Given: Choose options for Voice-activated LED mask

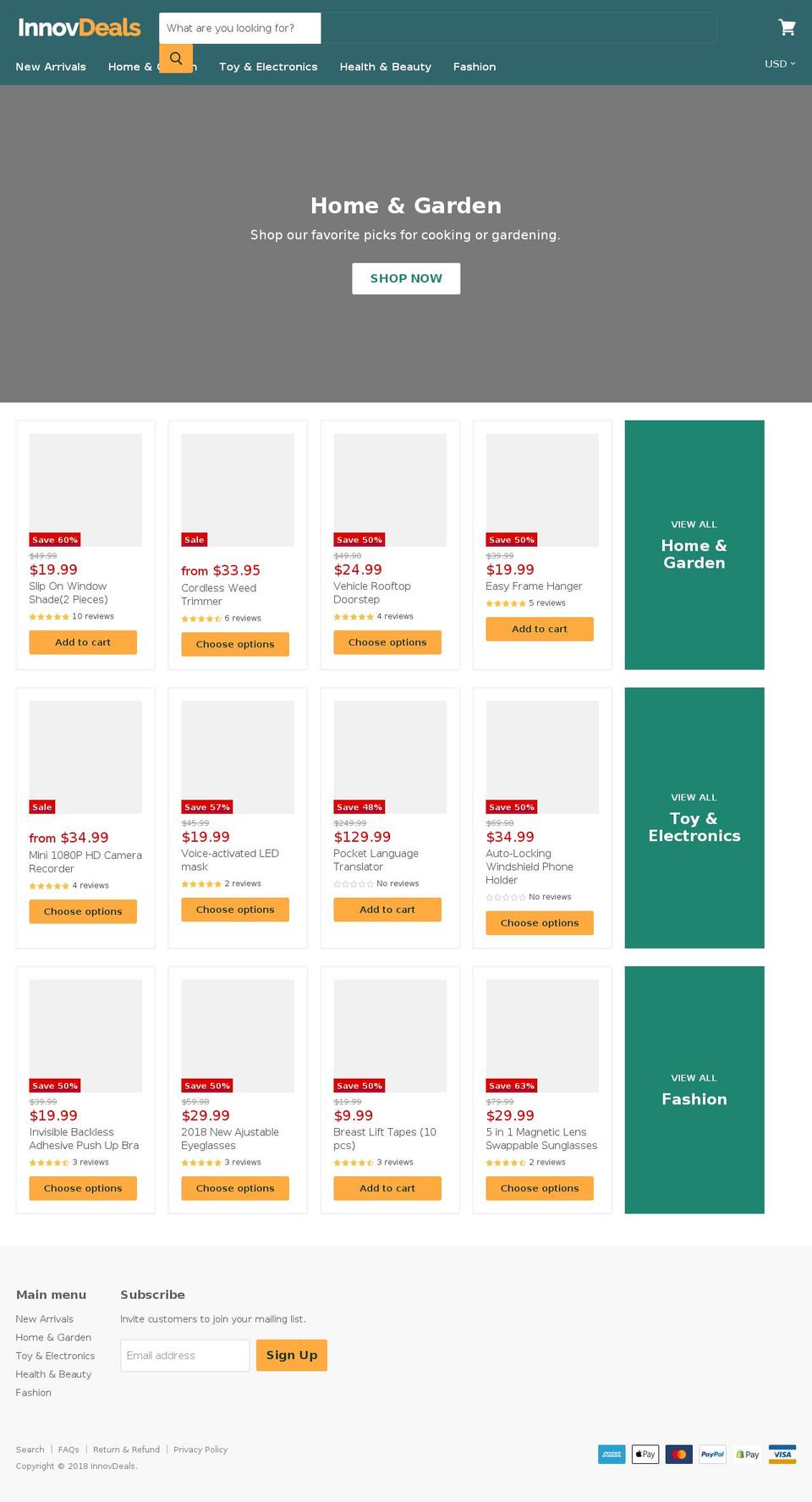Looking at the screenshot, I should [235, 910].
